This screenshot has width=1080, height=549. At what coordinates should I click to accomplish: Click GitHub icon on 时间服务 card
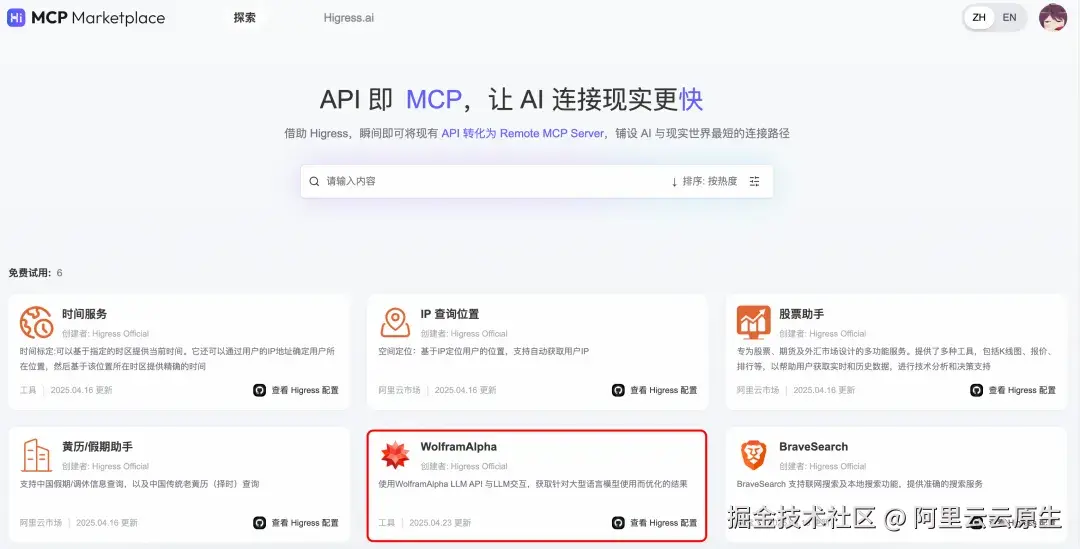(260, 390)
